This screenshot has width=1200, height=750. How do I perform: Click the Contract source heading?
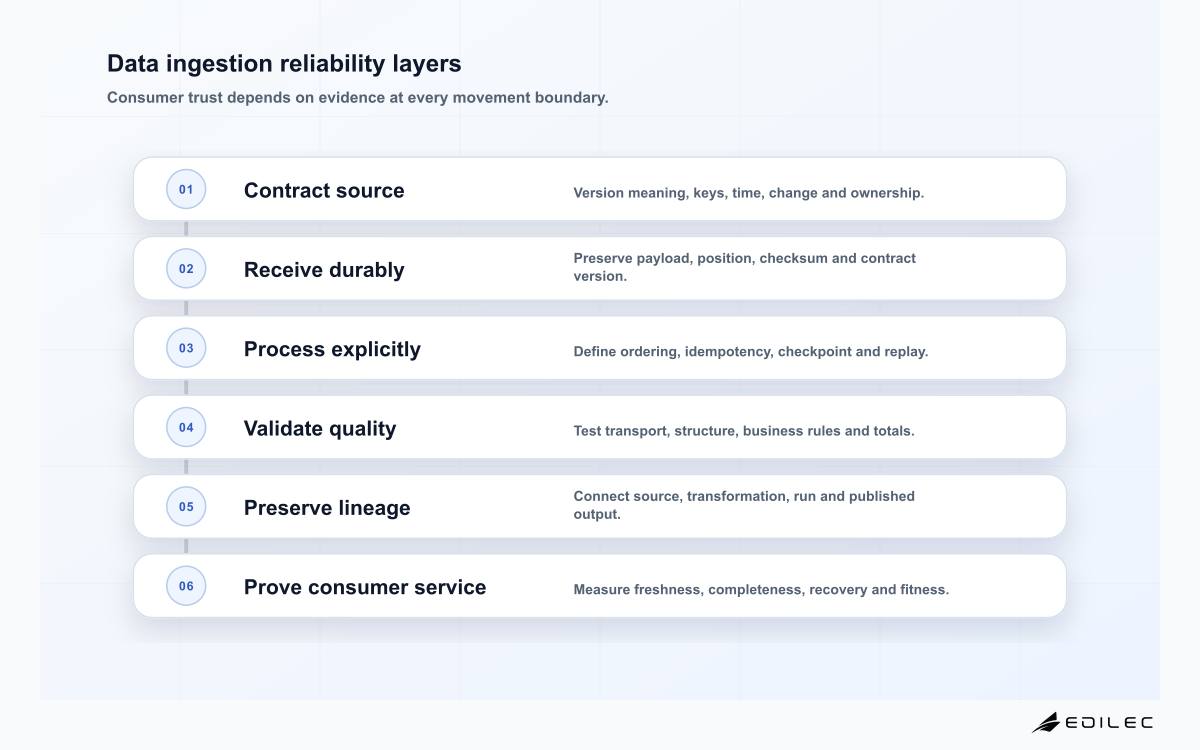tap(324, 190)
